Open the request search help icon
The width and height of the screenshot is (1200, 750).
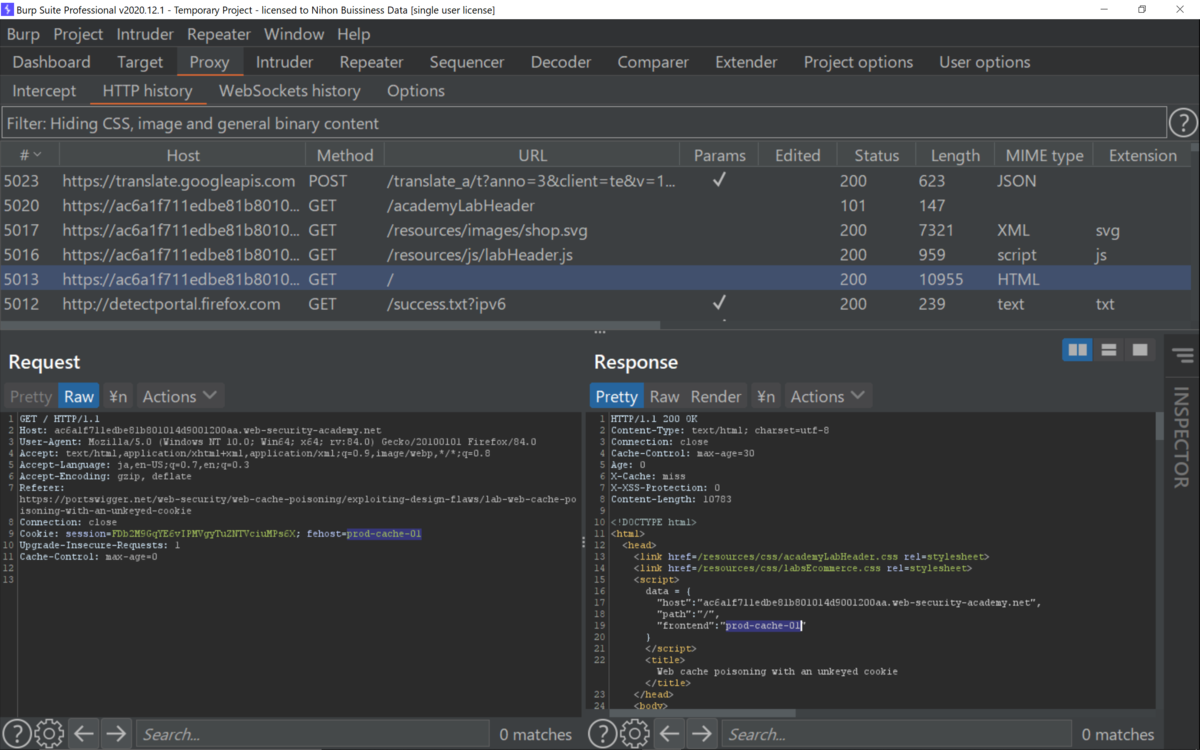pos(17,734)
